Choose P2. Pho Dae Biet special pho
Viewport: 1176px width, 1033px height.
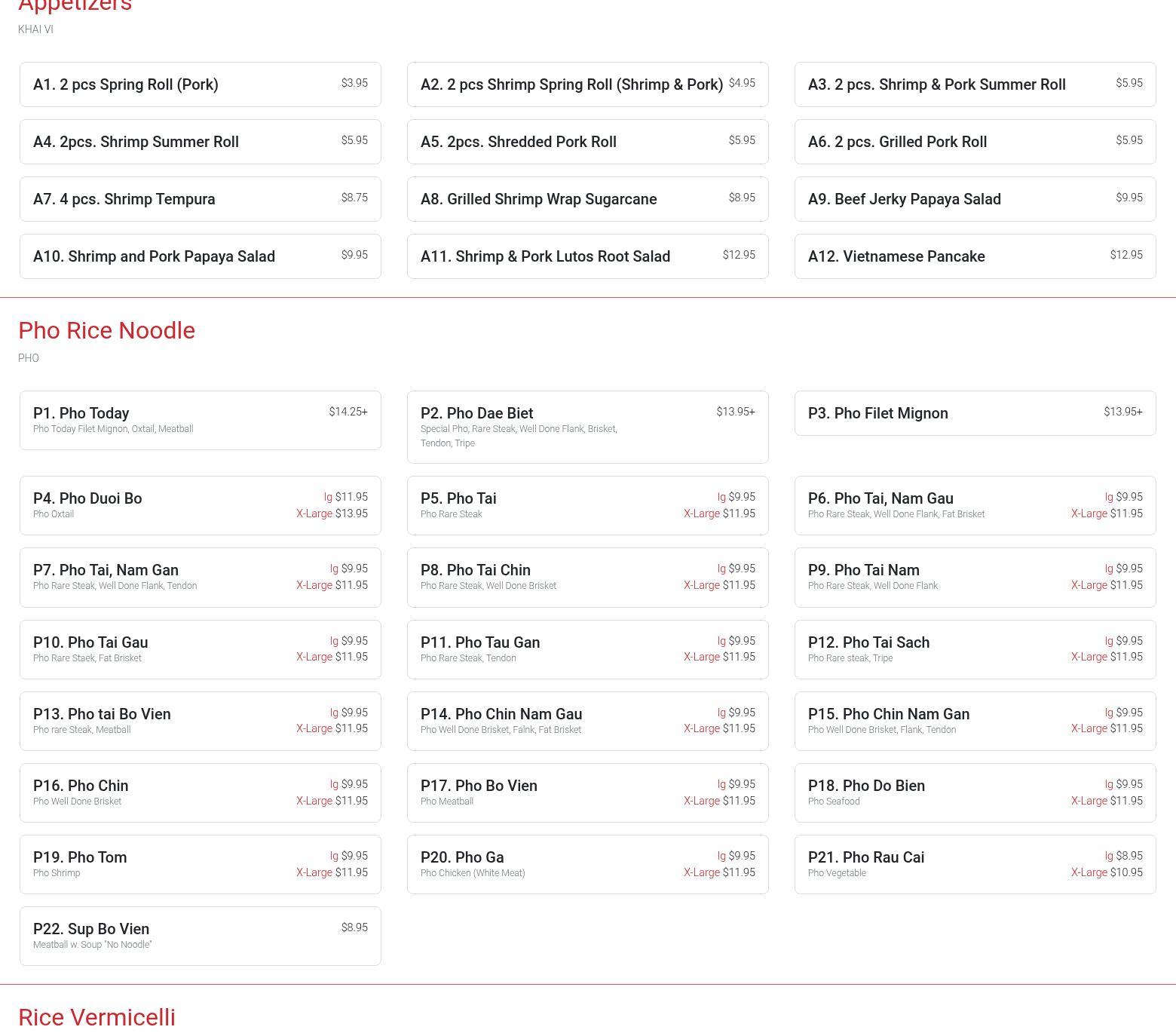click(x=588, y=427)
